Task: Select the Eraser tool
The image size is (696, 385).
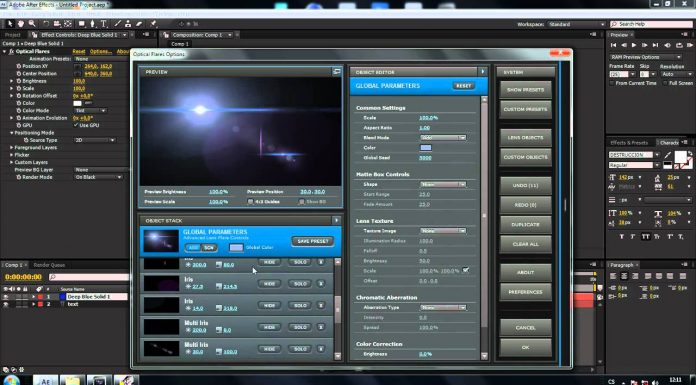Action: click(139, 24)
